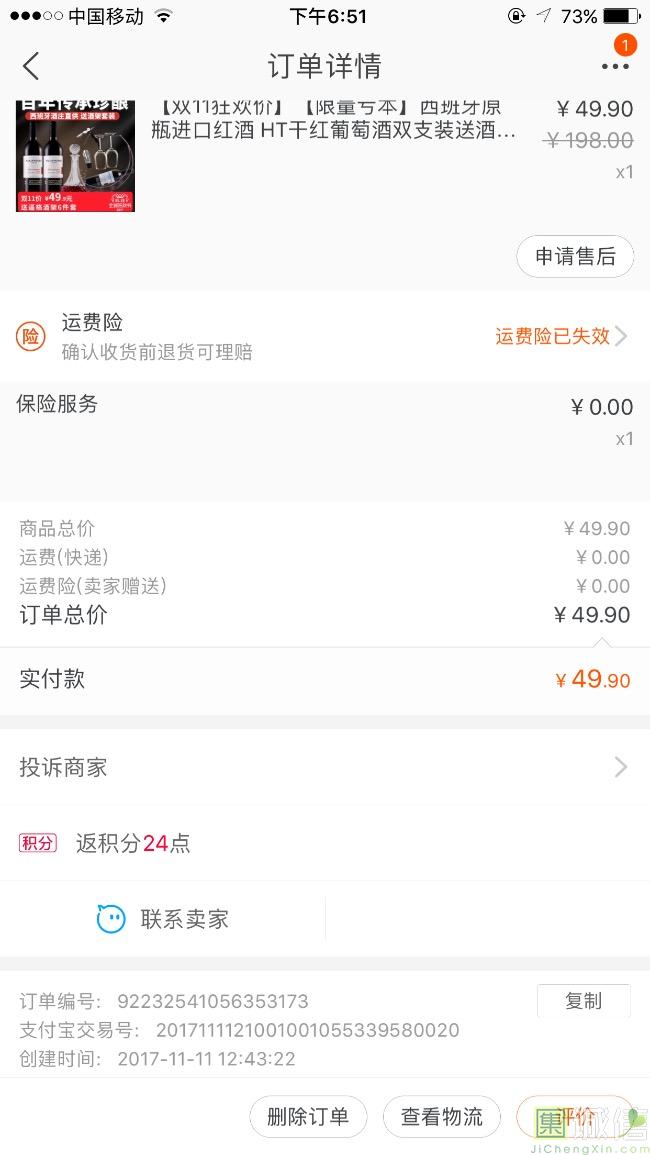Tap 查看物流 view logistics button

[x=442, y=1117]
